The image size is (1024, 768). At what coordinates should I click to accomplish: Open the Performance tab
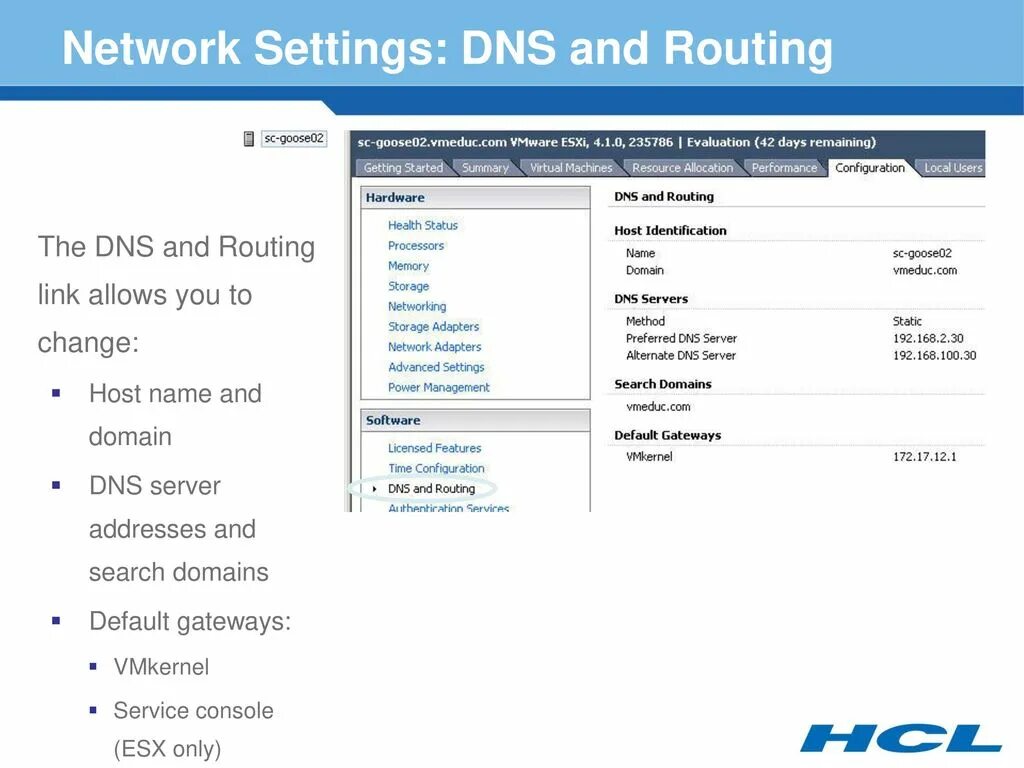click(784, 168)
